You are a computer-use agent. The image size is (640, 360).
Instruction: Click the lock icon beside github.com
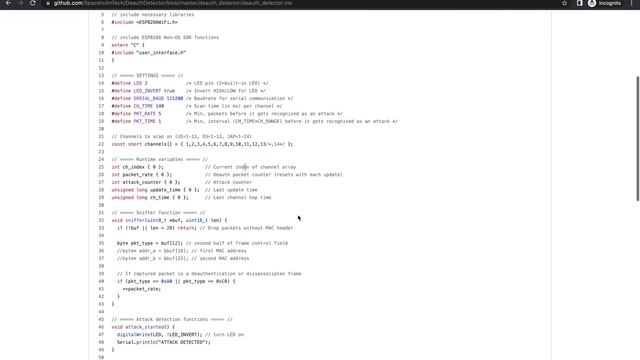pos(48,3)
